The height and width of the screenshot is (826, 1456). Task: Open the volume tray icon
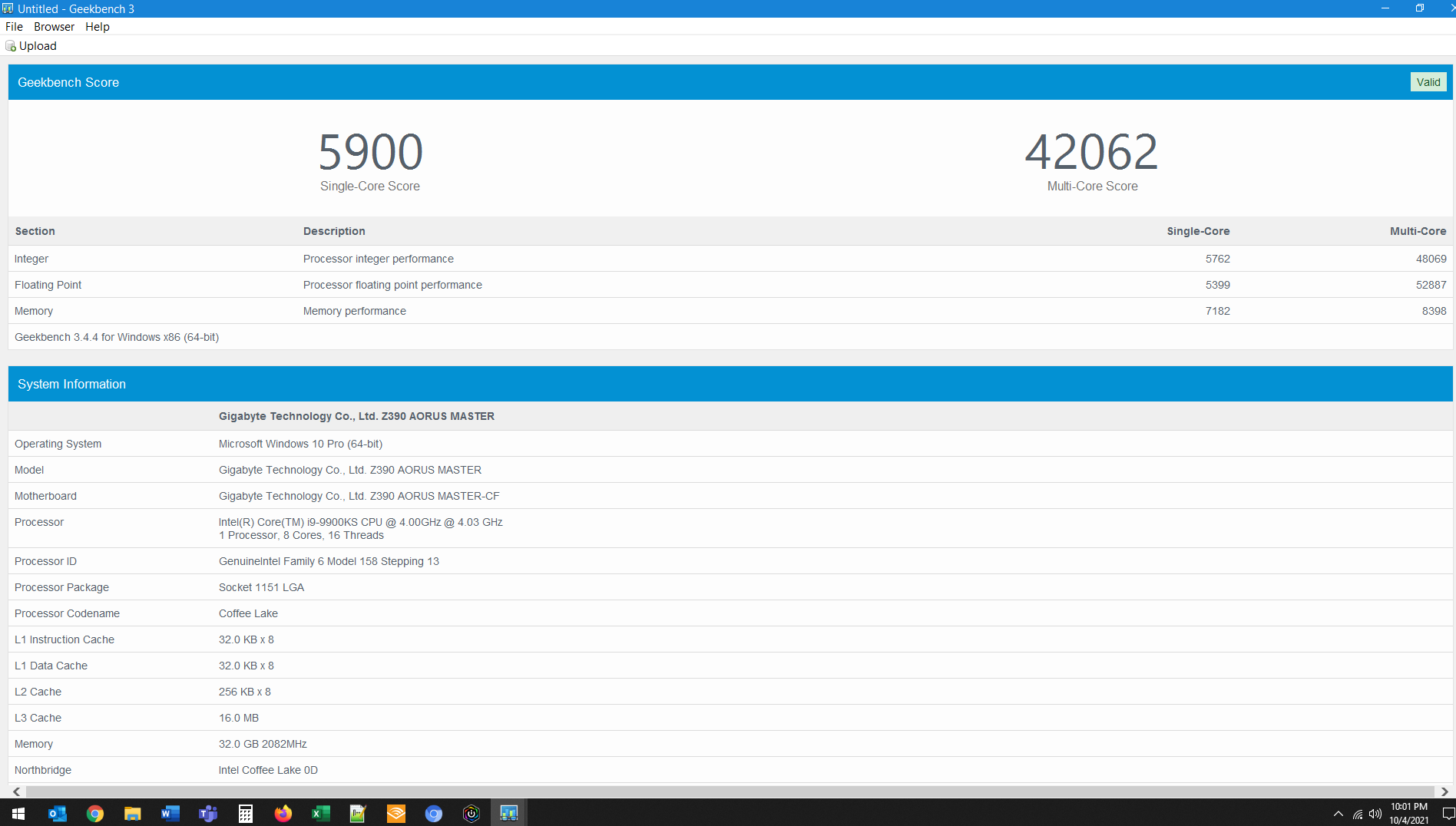point(1375,814)
